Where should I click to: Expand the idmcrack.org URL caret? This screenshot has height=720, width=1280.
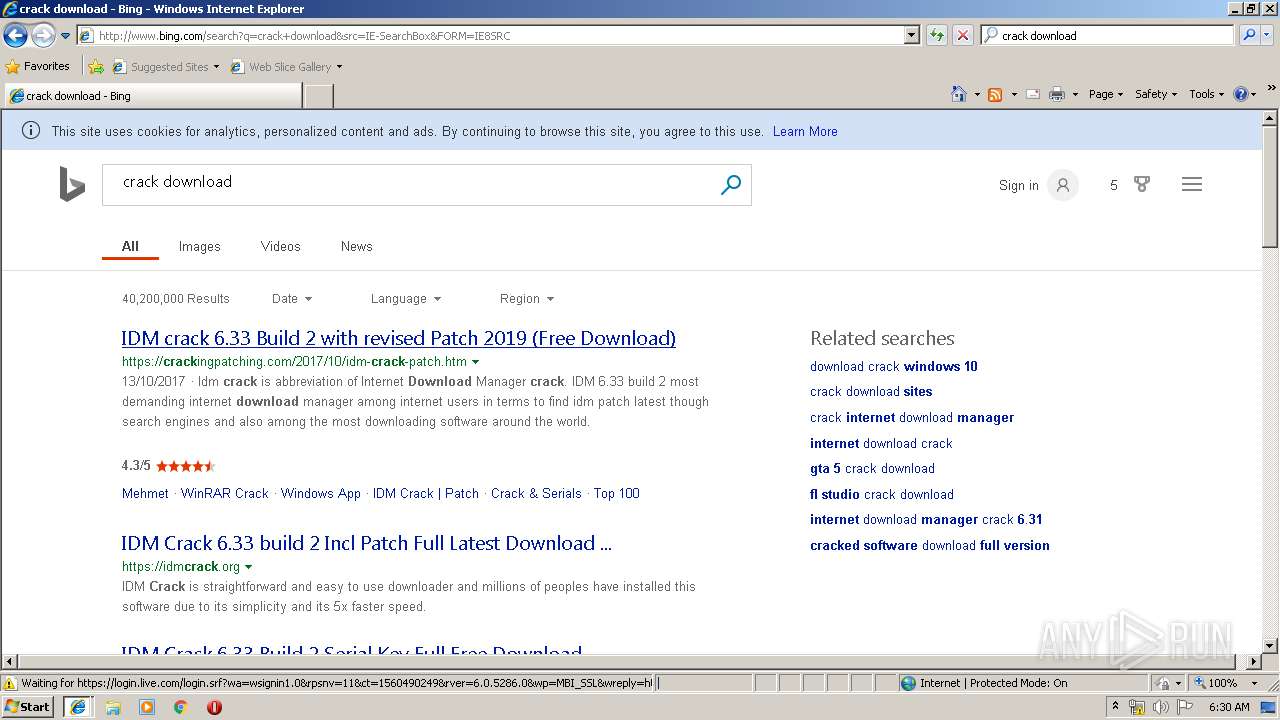point(248,567)
